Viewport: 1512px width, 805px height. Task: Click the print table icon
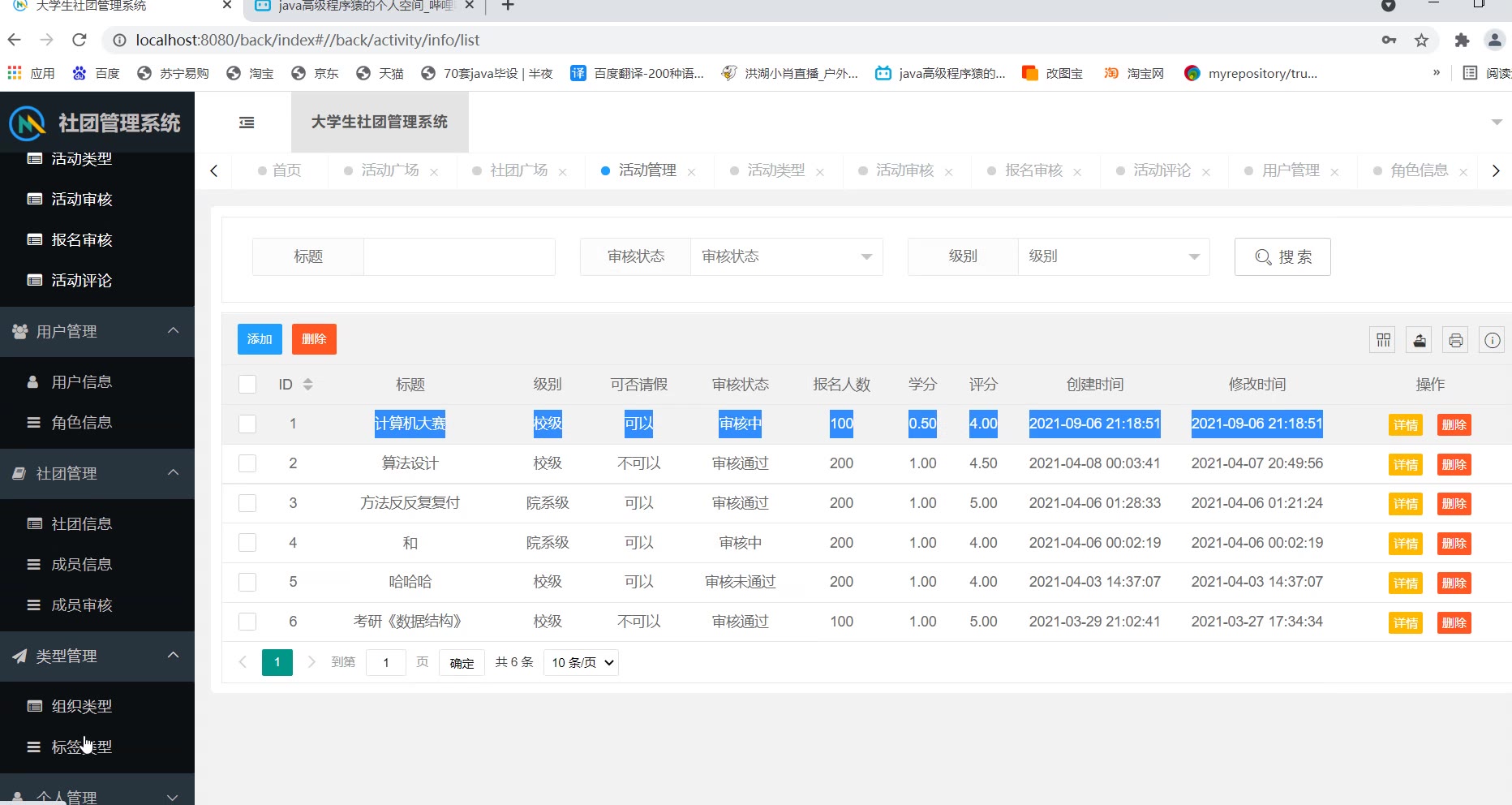point(1456,340)
